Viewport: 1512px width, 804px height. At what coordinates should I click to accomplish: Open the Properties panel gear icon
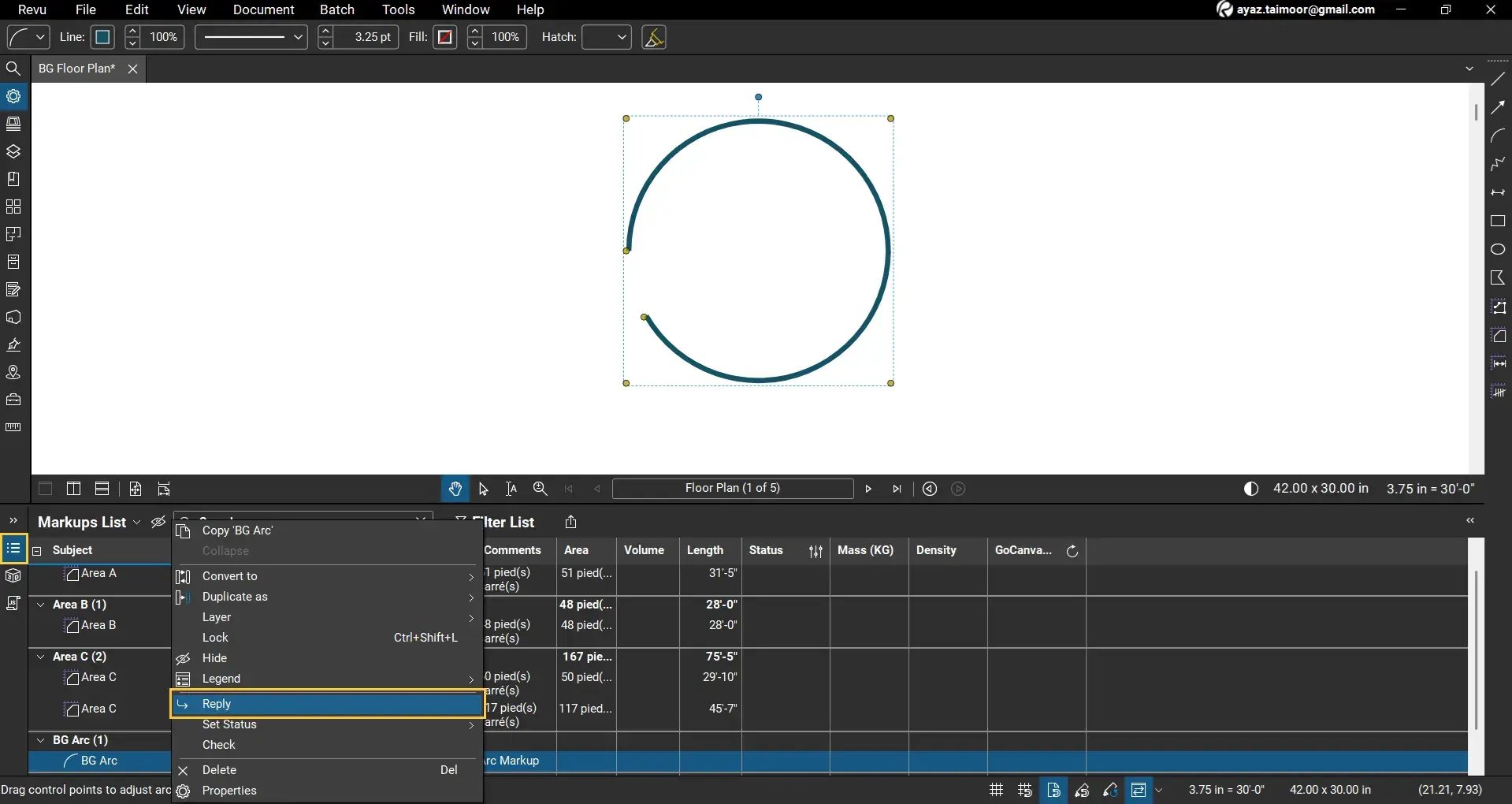point(13,96)
